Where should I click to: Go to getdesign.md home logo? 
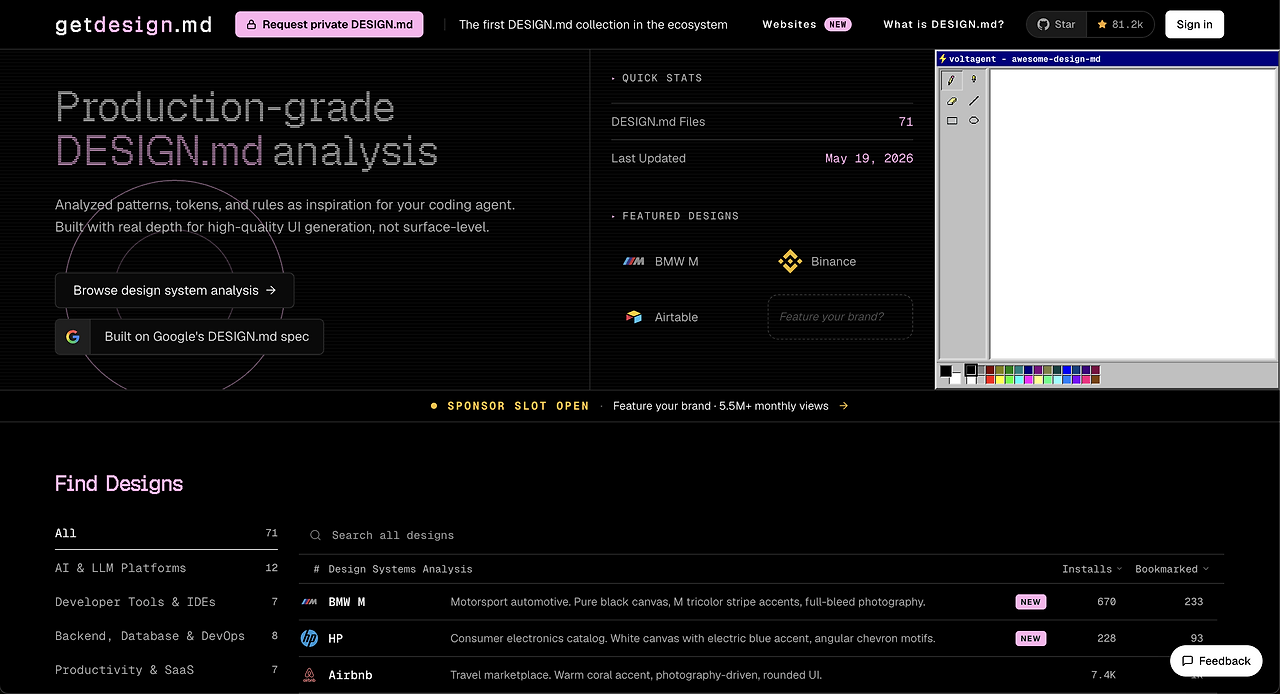click(x=133, y=25)
